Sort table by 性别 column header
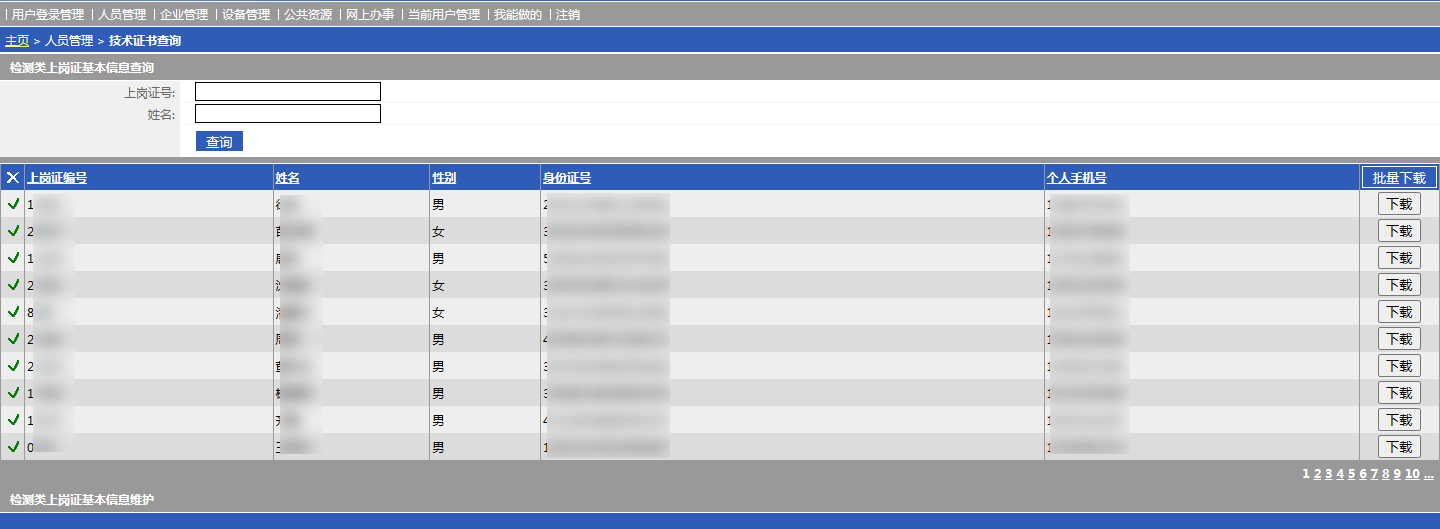 pos(444,178)
